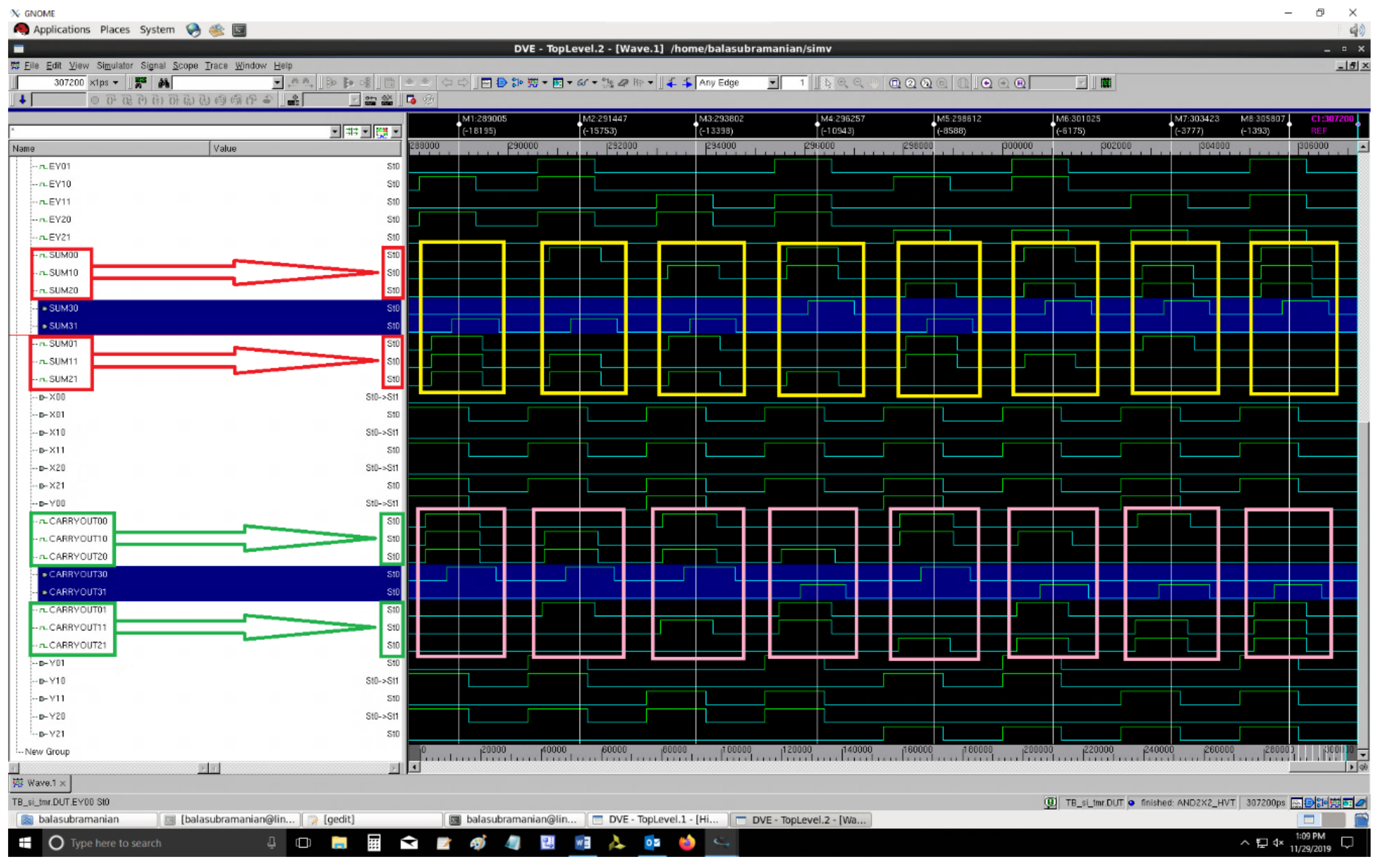
Task: Click the 307200 time input field
Action: (x=52, y=83)
